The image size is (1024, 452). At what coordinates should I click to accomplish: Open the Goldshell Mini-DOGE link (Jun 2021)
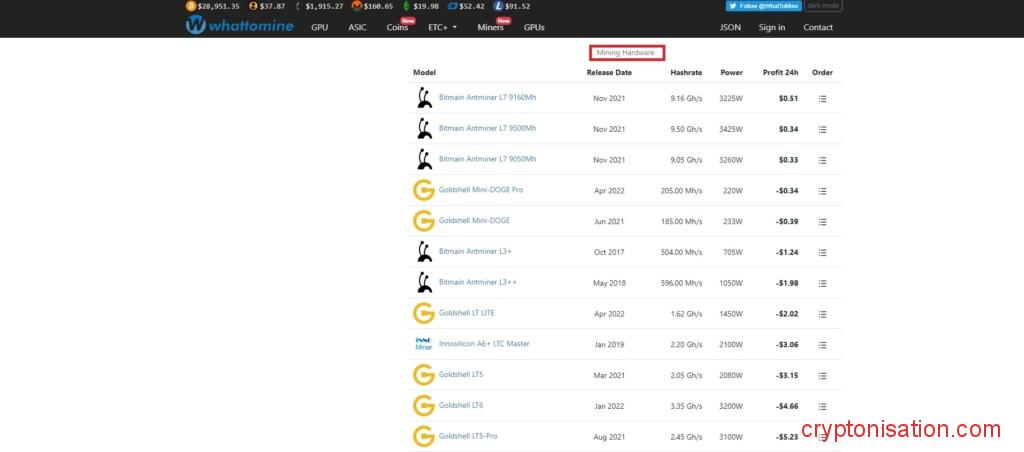(x=474, y=220)
